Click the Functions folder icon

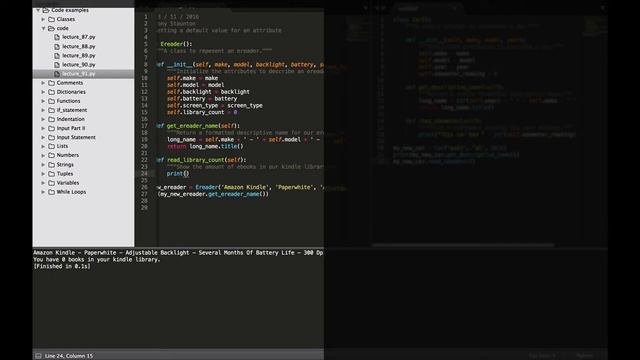coord(51,101)
